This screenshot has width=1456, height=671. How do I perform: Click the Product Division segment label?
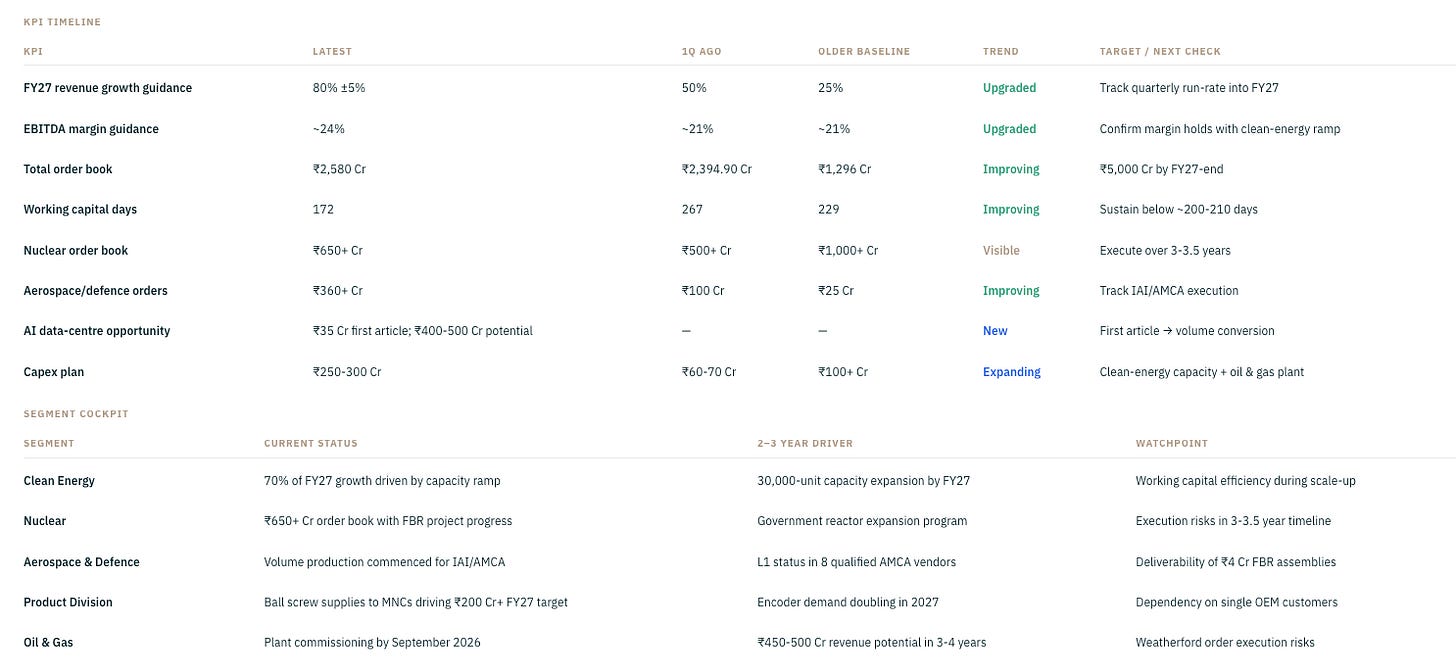tap(68, 602)
